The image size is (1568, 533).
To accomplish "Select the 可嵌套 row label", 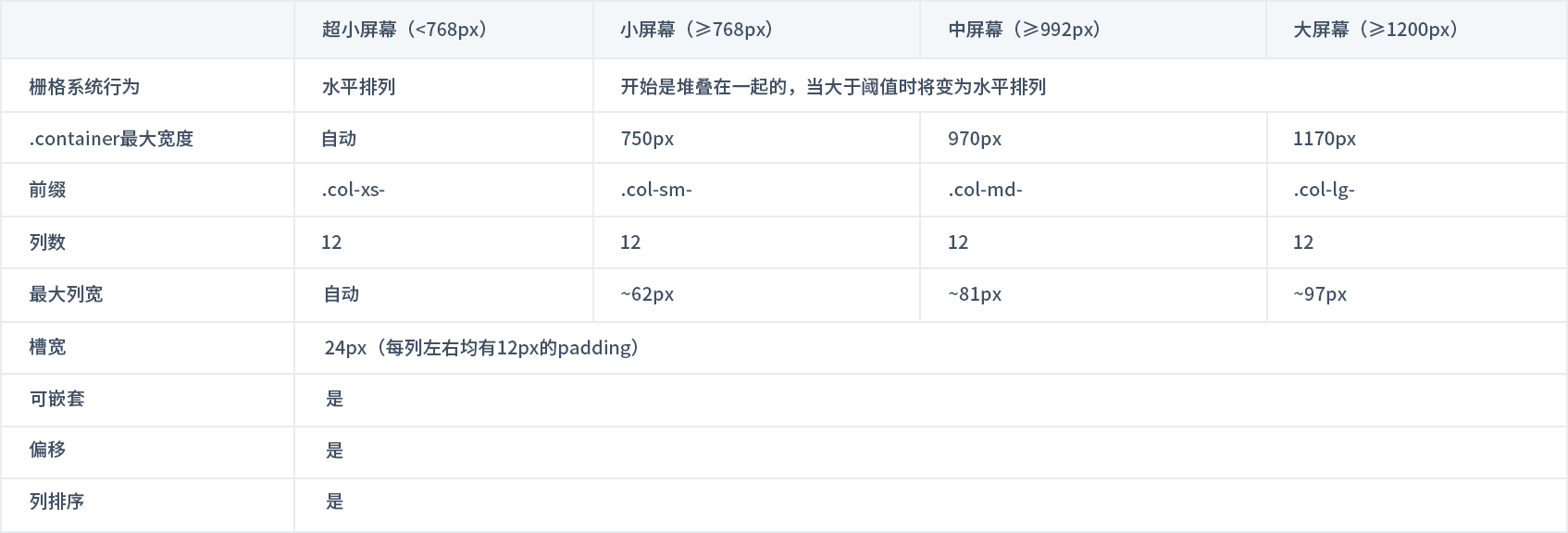I will (x=56, y=399).
